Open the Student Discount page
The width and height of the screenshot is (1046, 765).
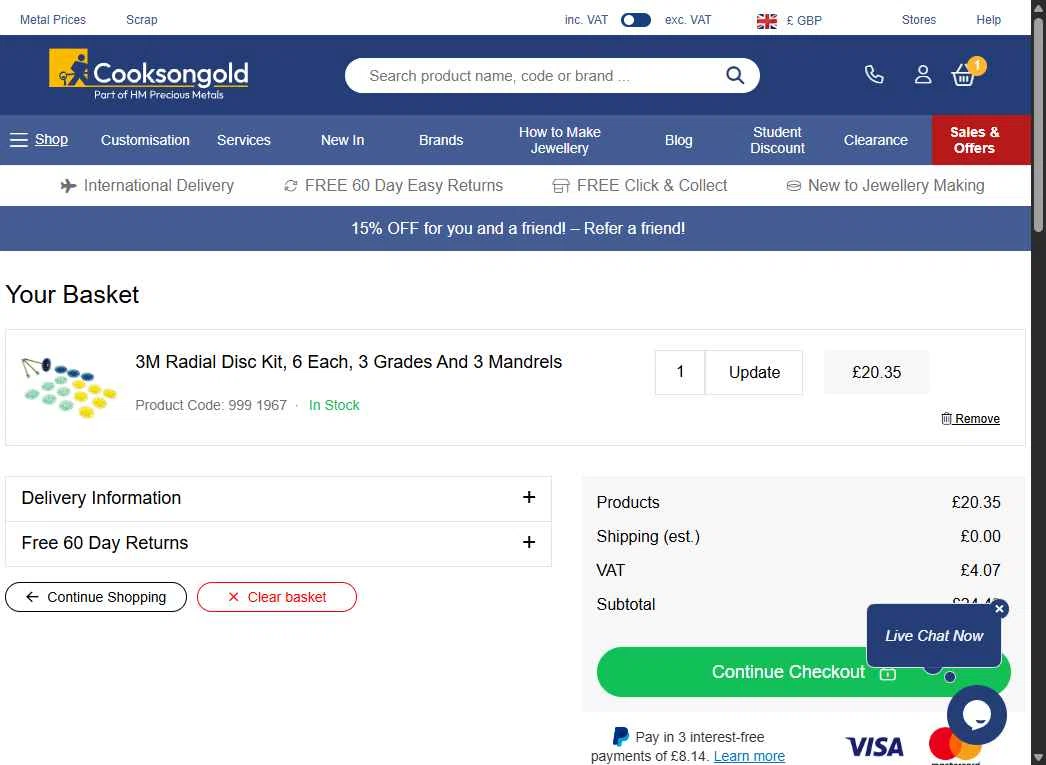777,140
